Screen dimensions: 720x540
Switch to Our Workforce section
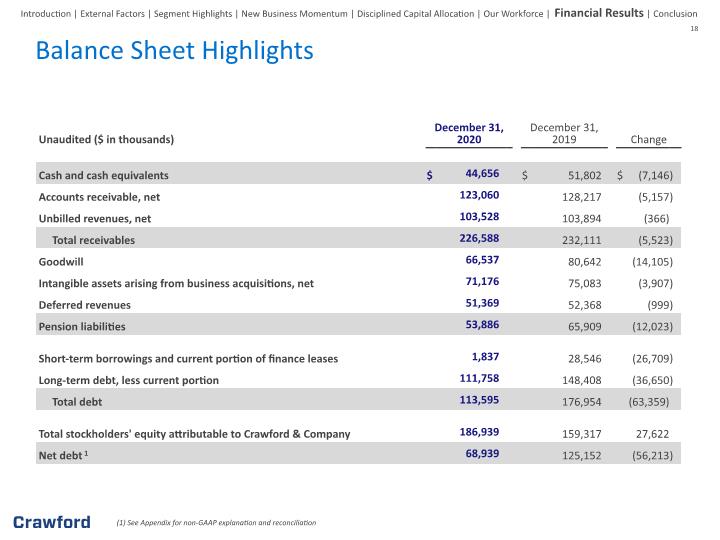click(513, 14)
